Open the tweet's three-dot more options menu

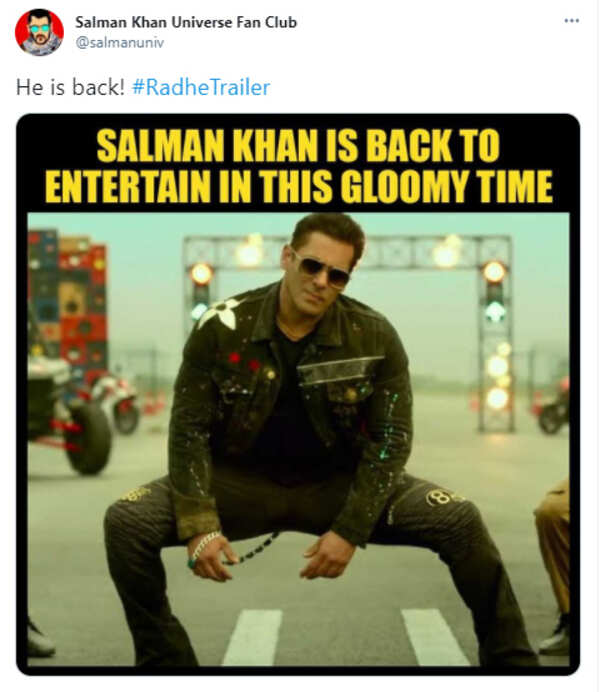pos(570,21)
